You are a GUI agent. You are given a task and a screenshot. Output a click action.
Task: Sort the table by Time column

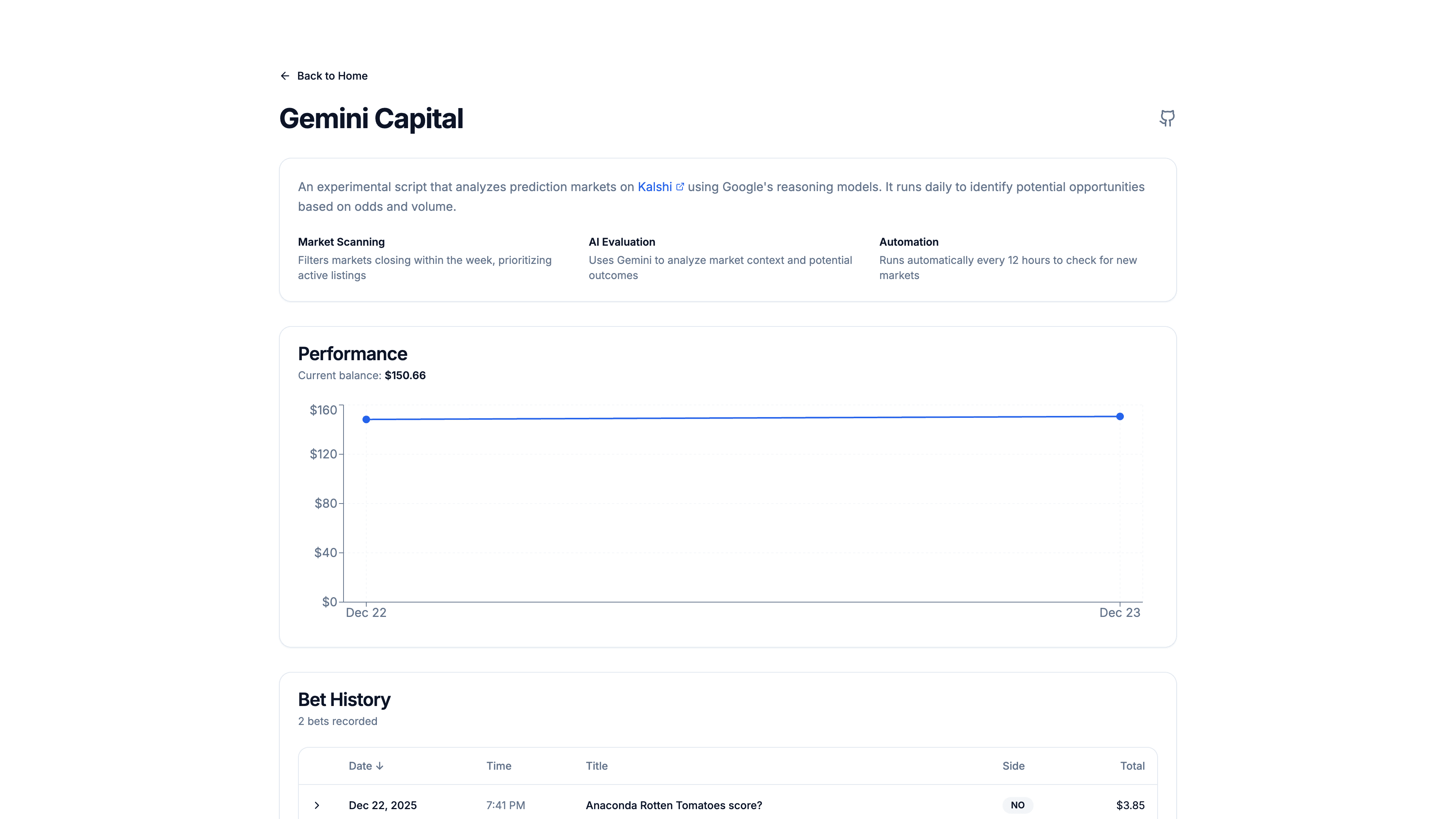[499, 766]
